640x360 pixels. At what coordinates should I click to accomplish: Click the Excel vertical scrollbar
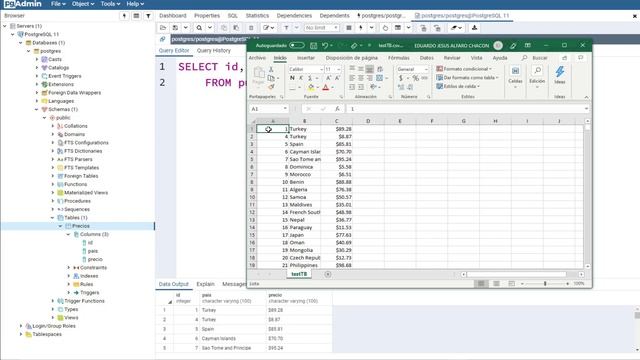tap(587, 194)
